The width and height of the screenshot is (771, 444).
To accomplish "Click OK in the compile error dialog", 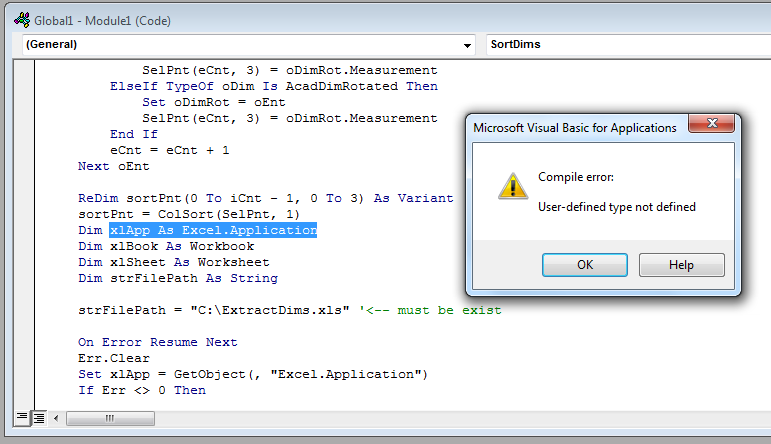I will point(585,265).
